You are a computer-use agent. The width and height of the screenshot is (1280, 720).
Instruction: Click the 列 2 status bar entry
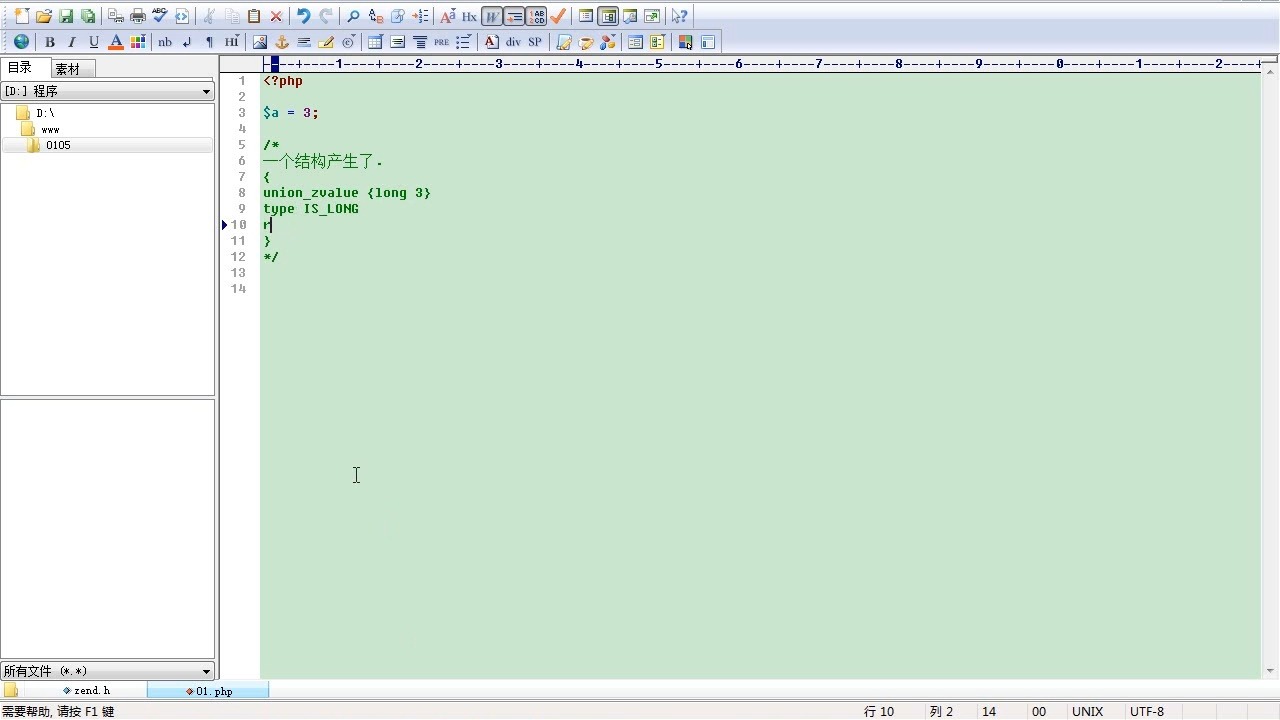(942, 711)
